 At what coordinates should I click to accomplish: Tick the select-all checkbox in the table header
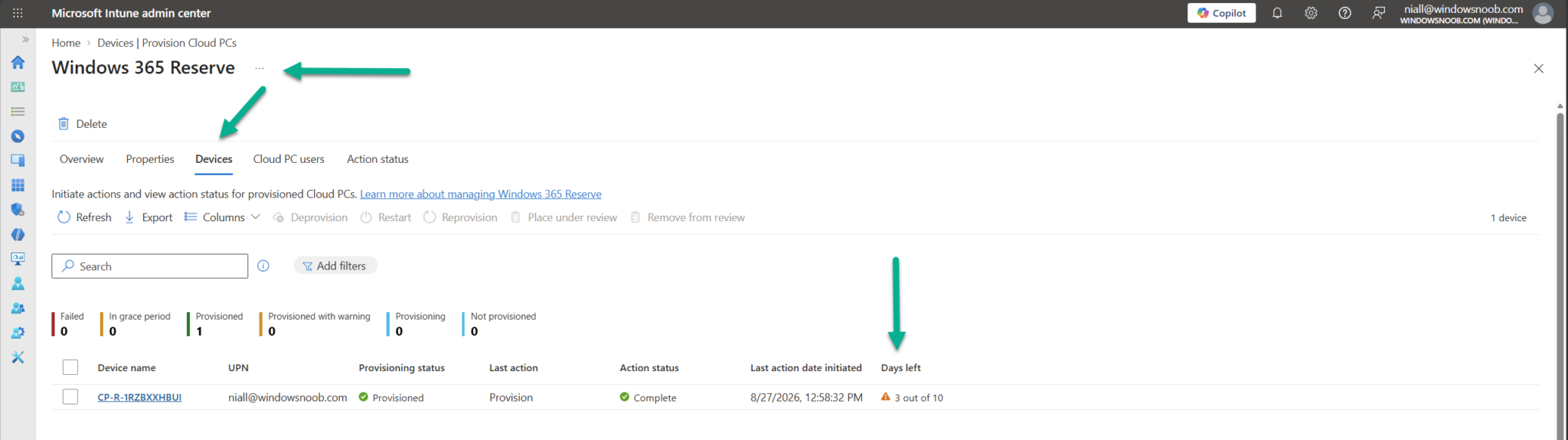(70, 367)
